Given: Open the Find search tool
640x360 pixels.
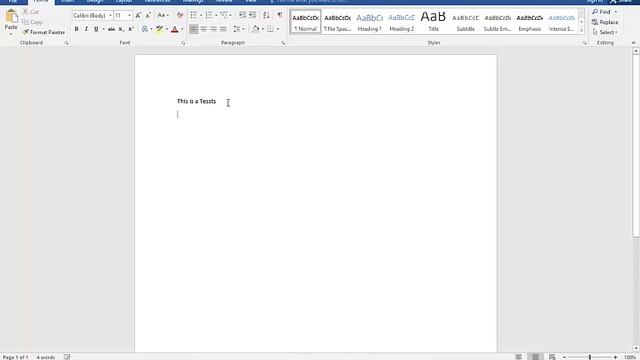Looking at the screenshot, I should pos(602,12).
